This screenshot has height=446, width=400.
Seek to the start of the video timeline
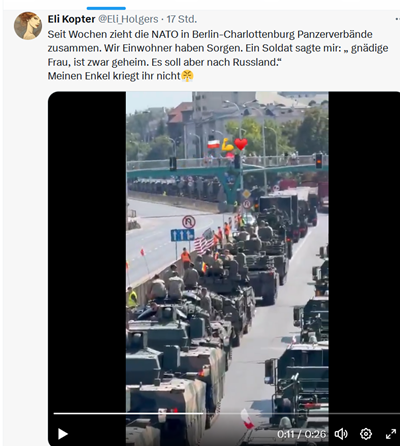point(55,413)
